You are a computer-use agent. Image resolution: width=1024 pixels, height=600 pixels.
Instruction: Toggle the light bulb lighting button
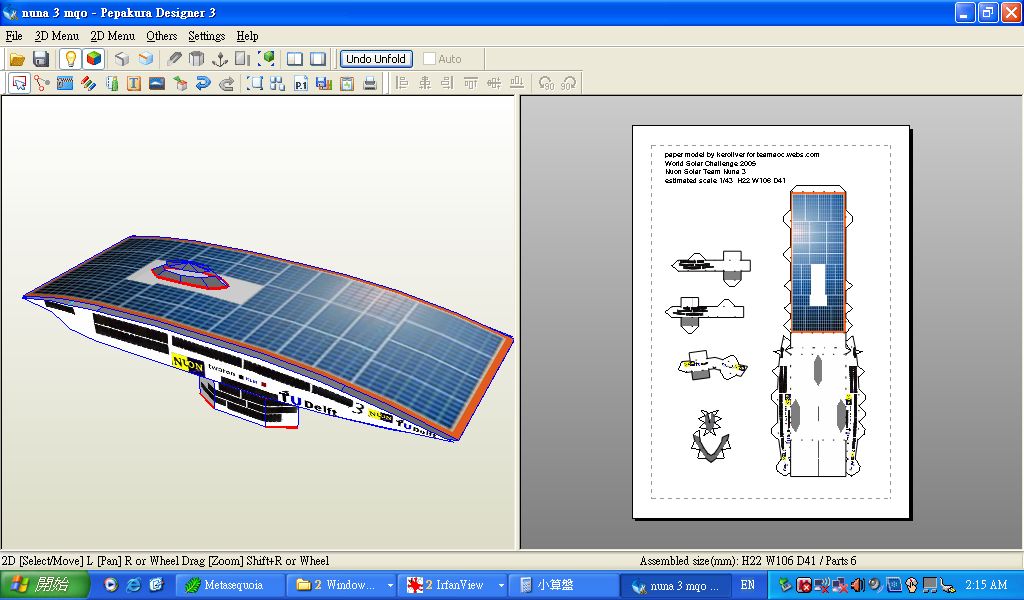click(70, 59)
